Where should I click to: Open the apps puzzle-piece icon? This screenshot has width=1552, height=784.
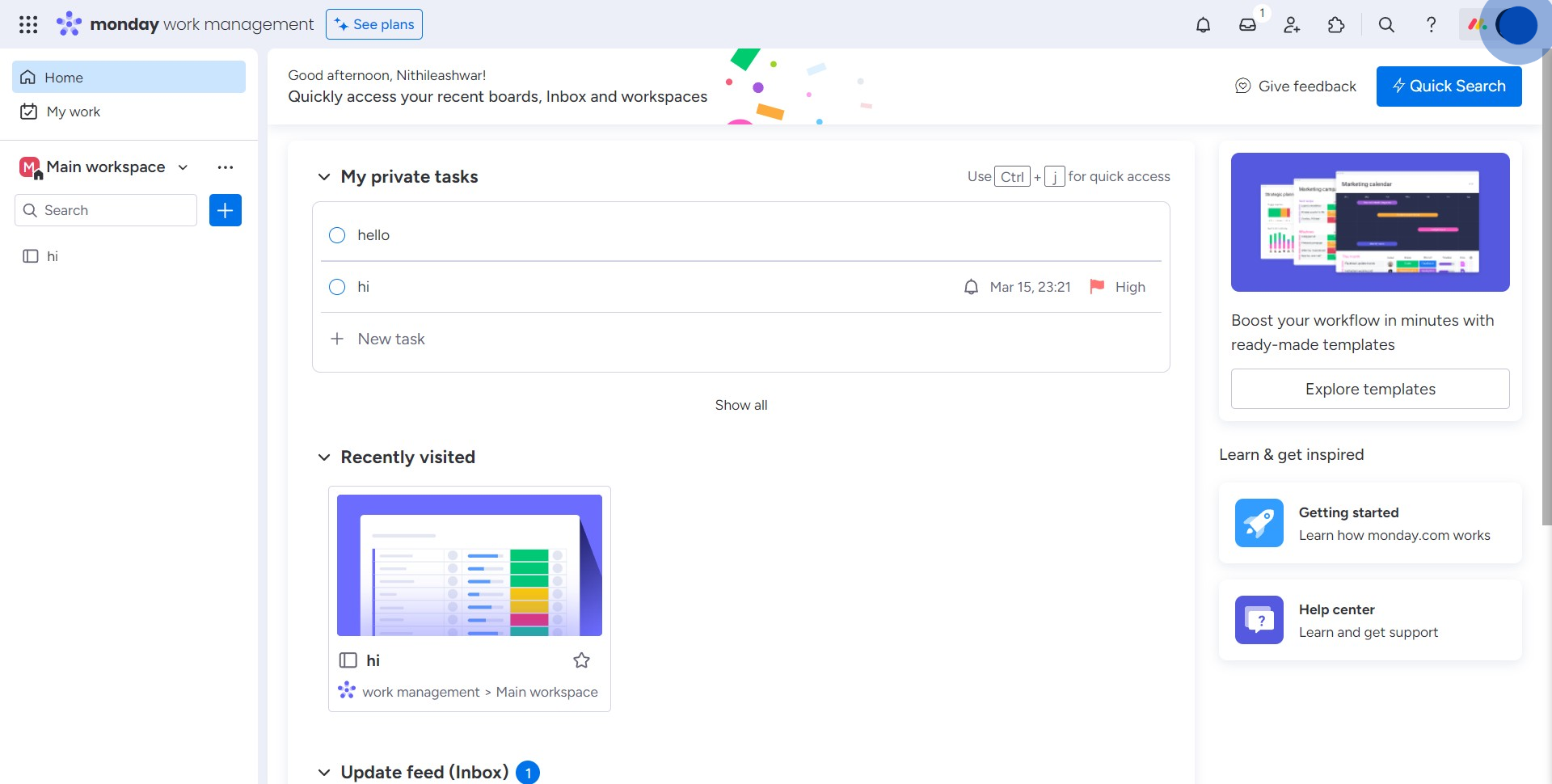(x=1336, y=25)
